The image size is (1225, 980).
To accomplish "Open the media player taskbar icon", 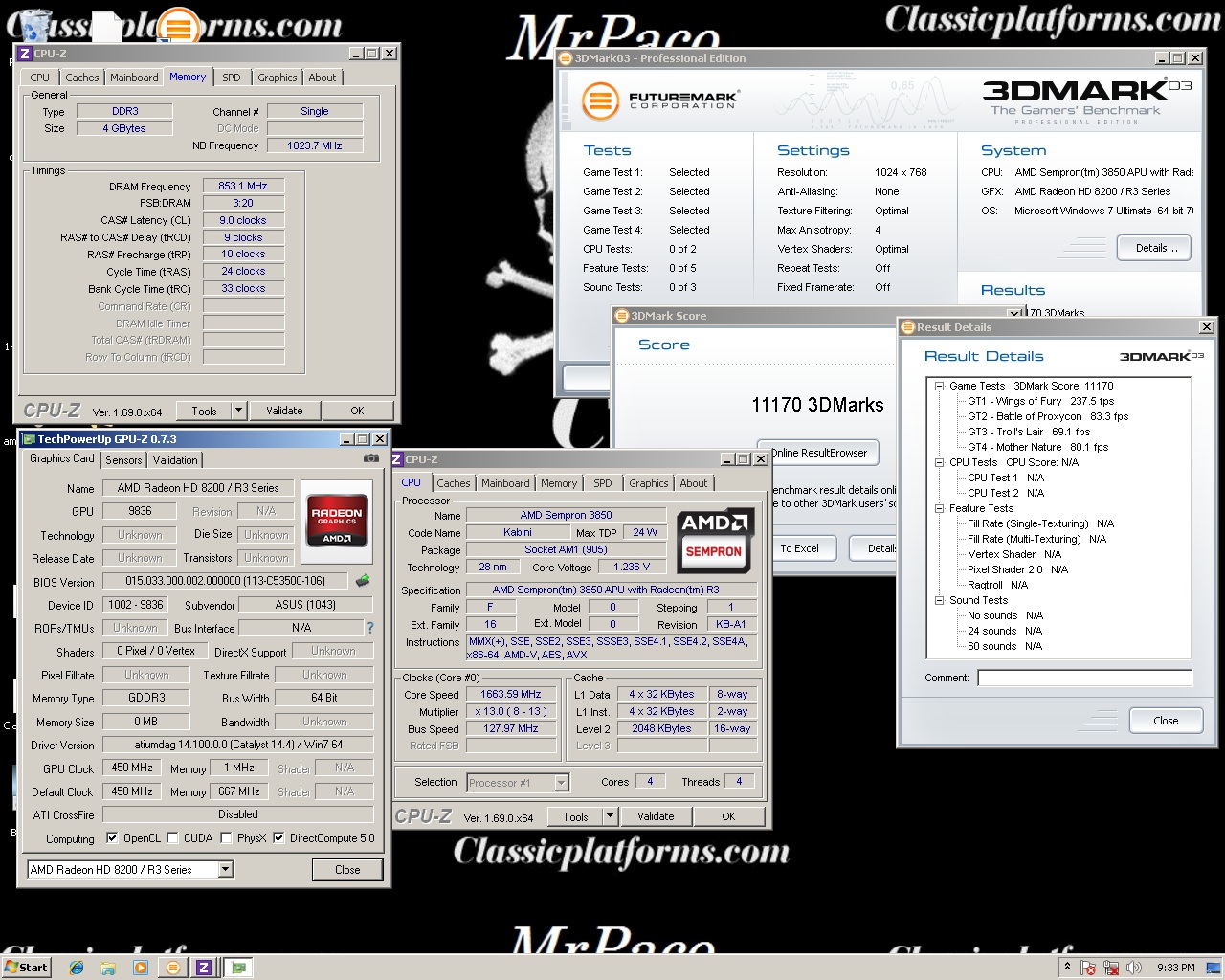I will [x=141, y=967].
